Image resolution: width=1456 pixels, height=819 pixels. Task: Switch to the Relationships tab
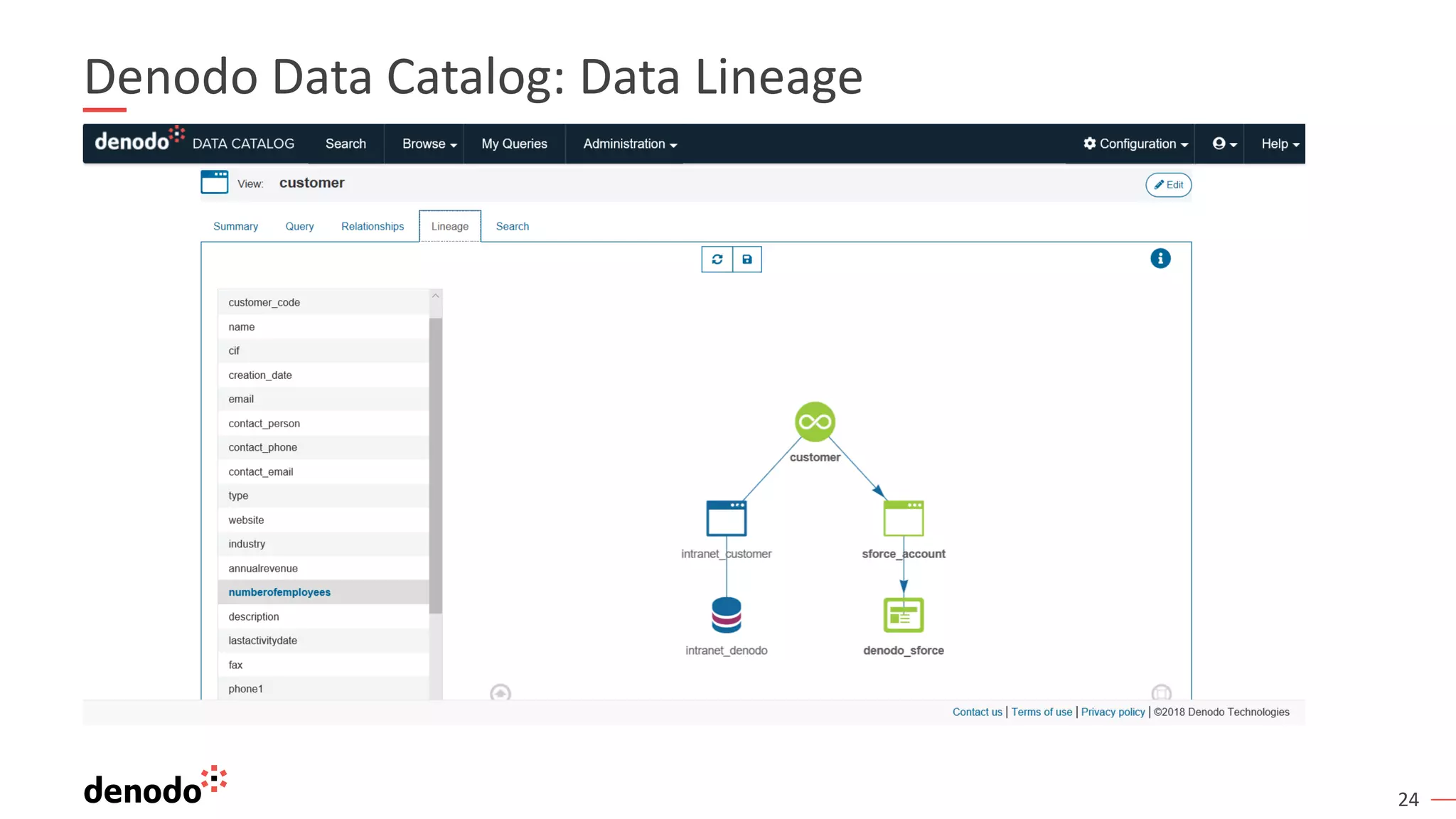pos(372,226)
